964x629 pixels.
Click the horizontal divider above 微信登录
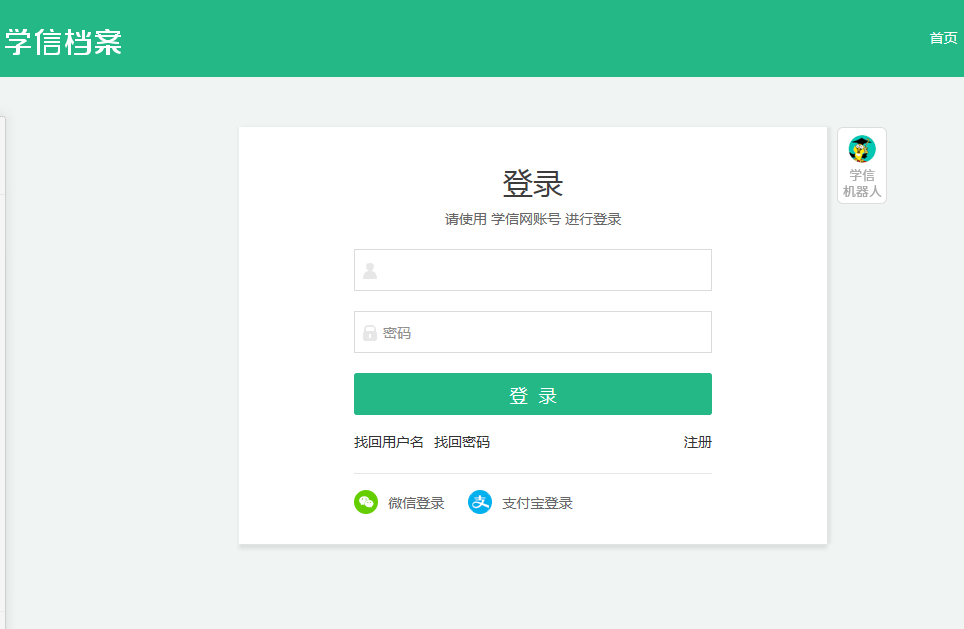click(533, 473)
